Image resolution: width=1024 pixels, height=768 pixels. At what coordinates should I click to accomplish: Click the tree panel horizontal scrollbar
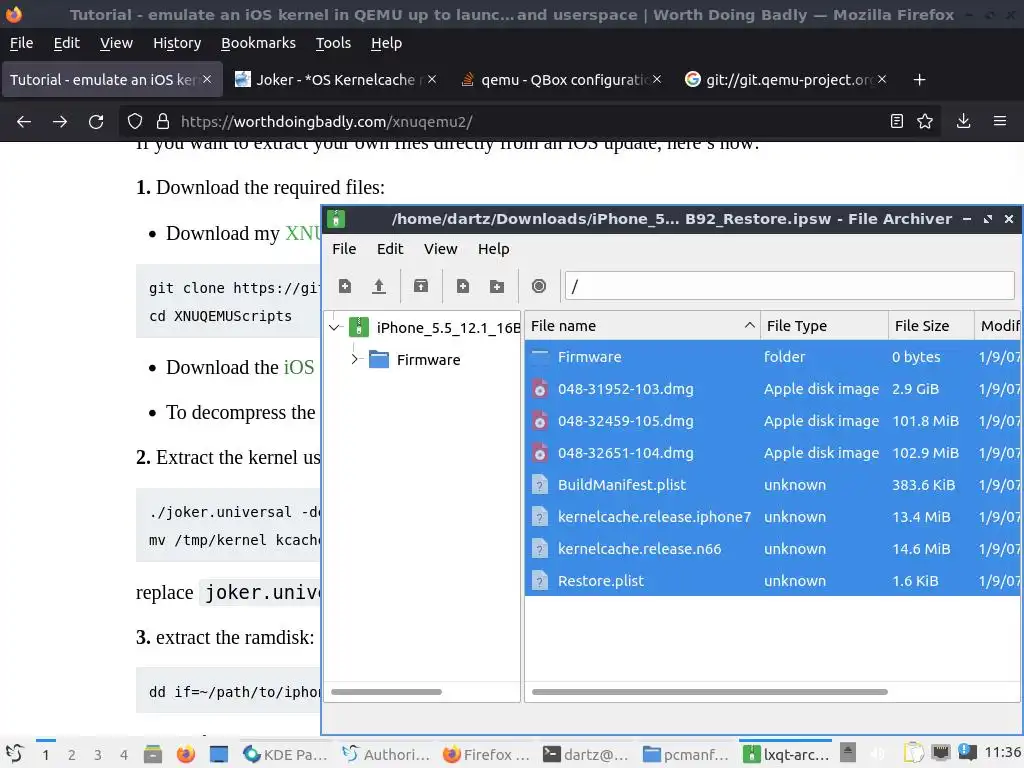[386, 692]
